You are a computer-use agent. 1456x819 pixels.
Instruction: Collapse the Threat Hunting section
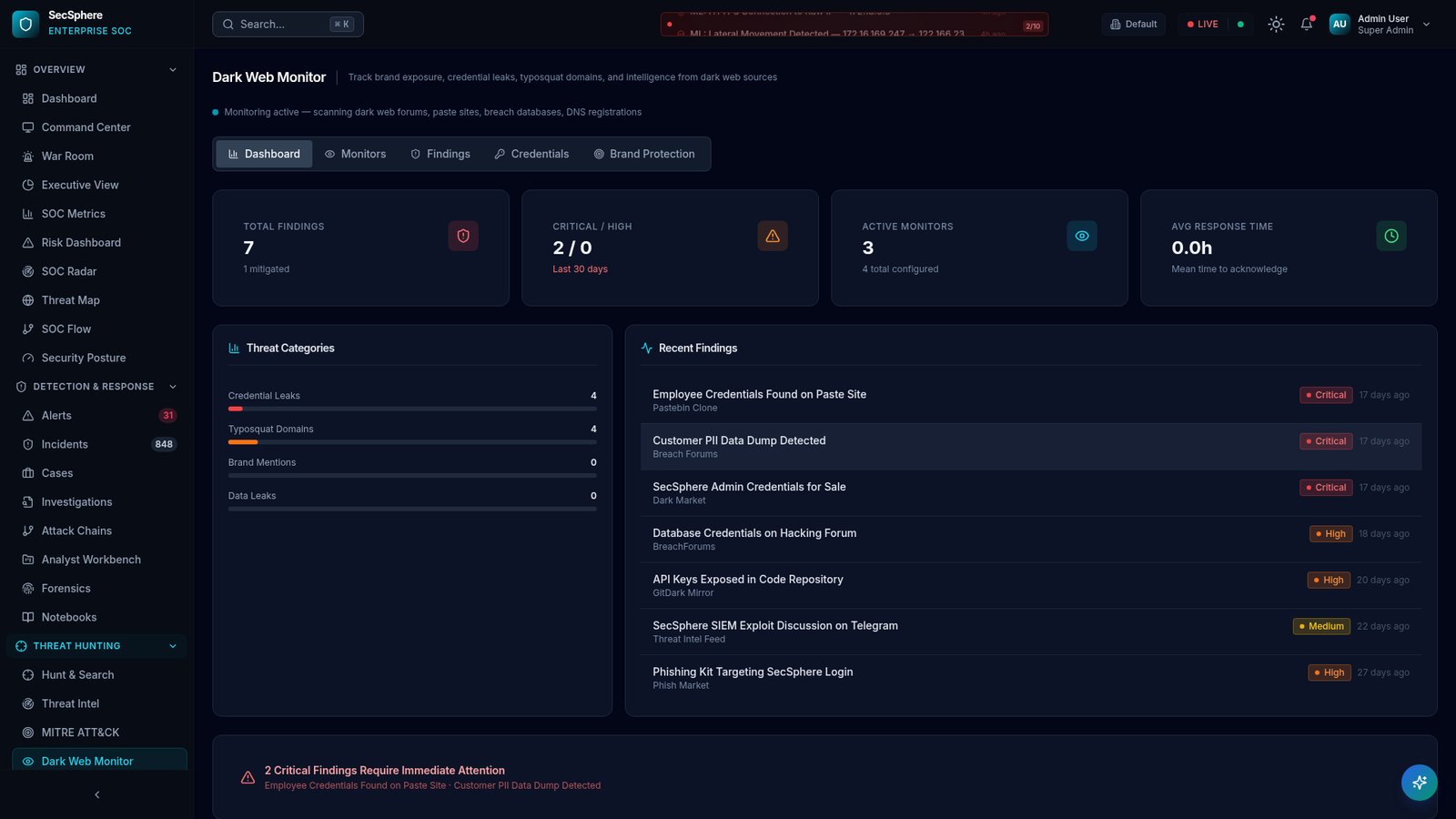click(x=96, y=646)
